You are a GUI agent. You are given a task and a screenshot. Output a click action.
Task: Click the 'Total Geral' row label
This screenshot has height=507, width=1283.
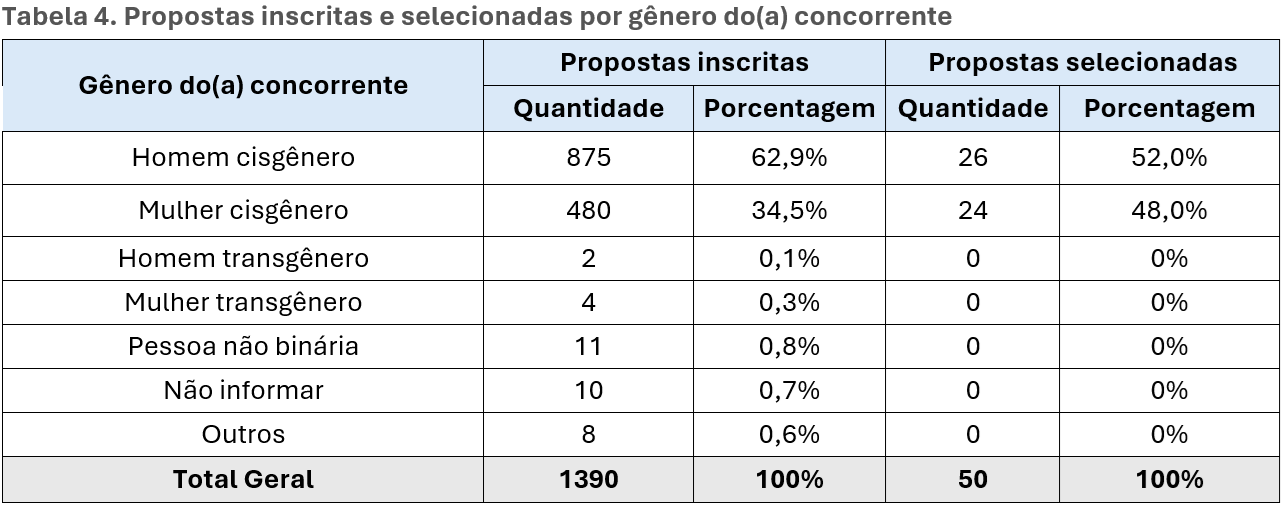click(243, 479)
